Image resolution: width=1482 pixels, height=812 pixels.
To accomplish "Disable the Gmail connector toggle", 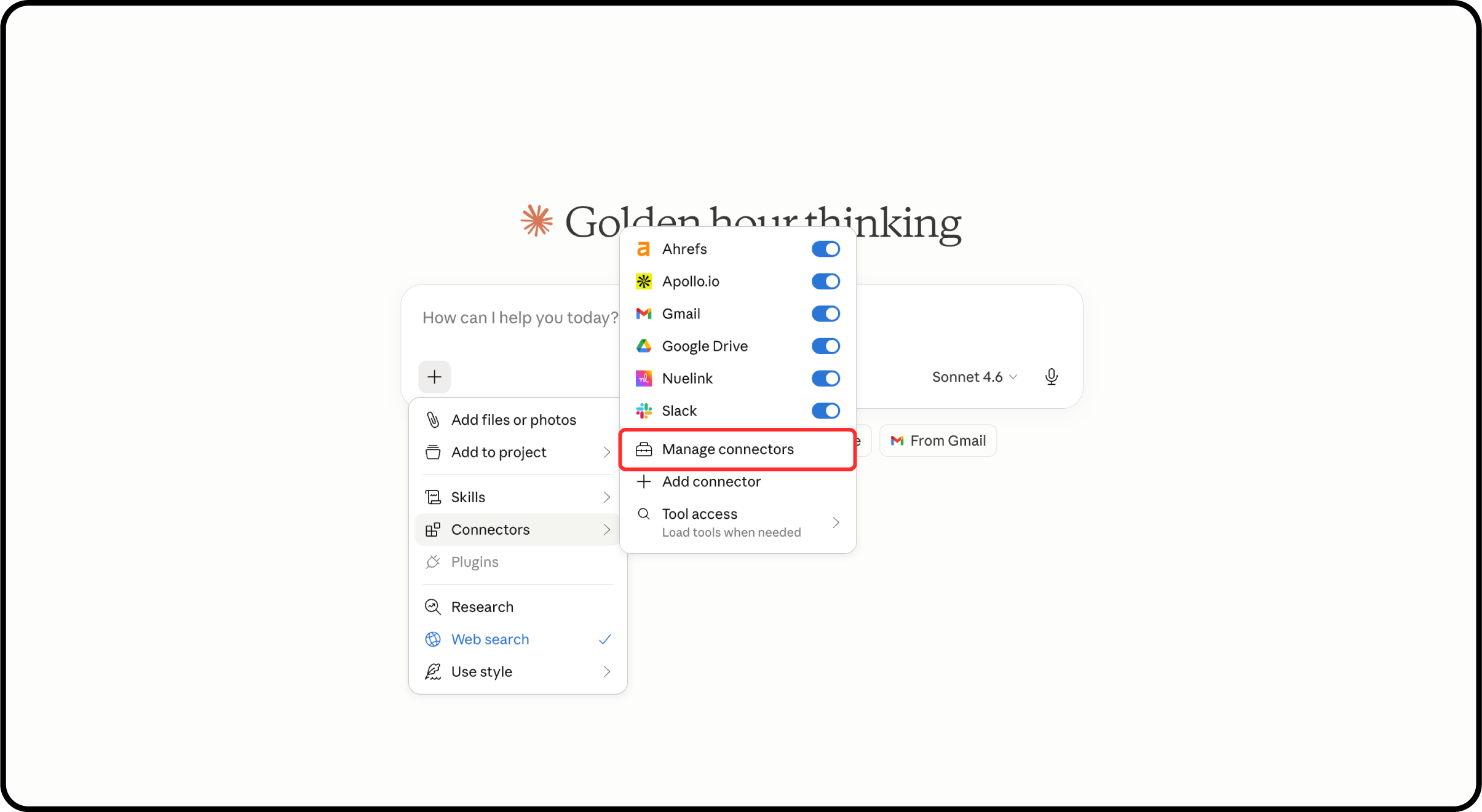I will [825, 314].
